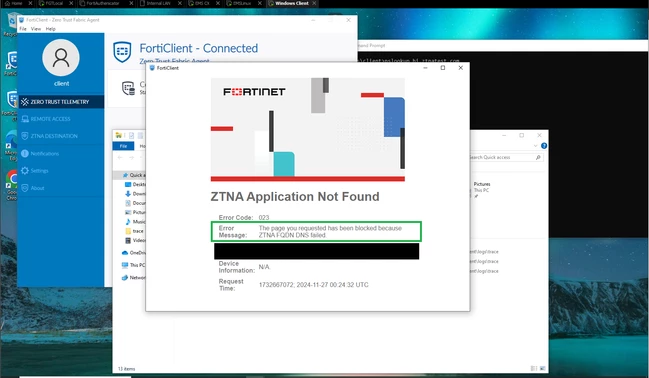Select the Windows Client VM tab
The height and width of the screenshot is (378, 649).
coord(291,3)
